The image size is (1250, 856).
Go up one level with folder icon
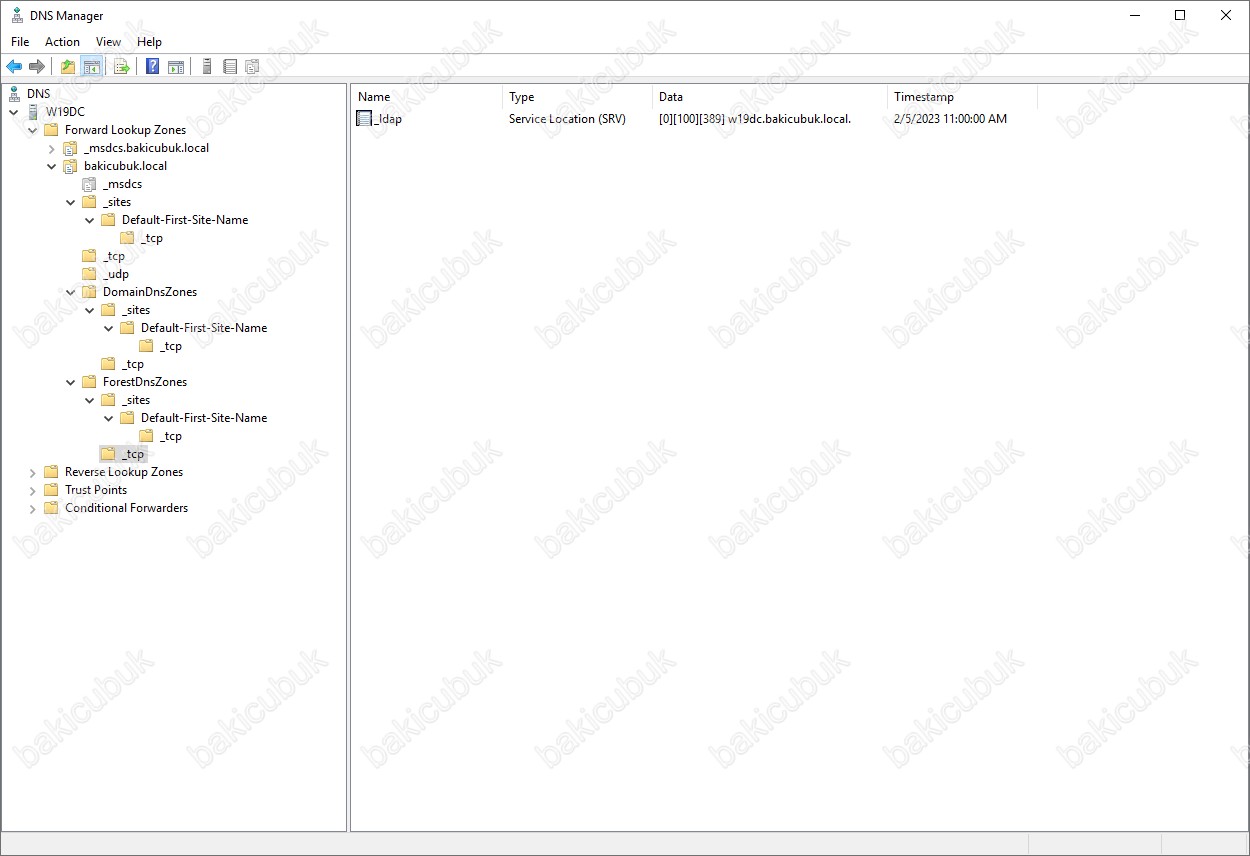tap(68, 67)
